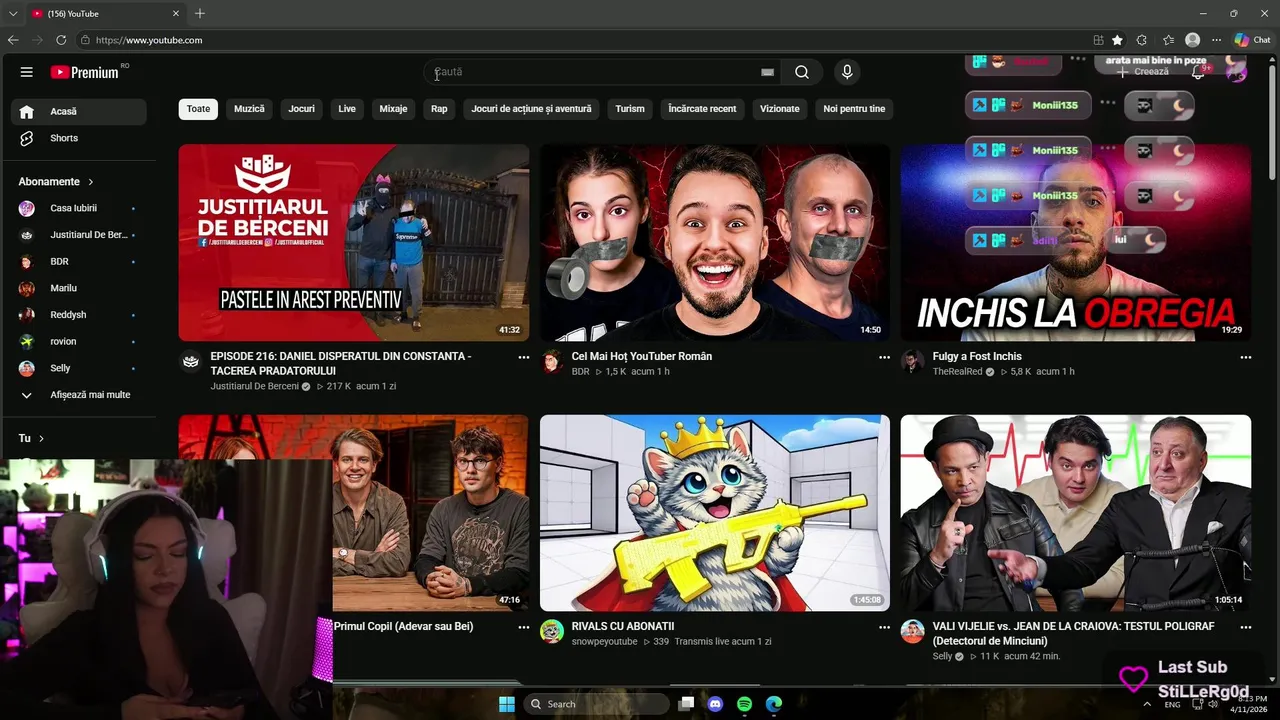
Task: Show hidden icons in the system tray
Action: click(x=1146, y=704)
